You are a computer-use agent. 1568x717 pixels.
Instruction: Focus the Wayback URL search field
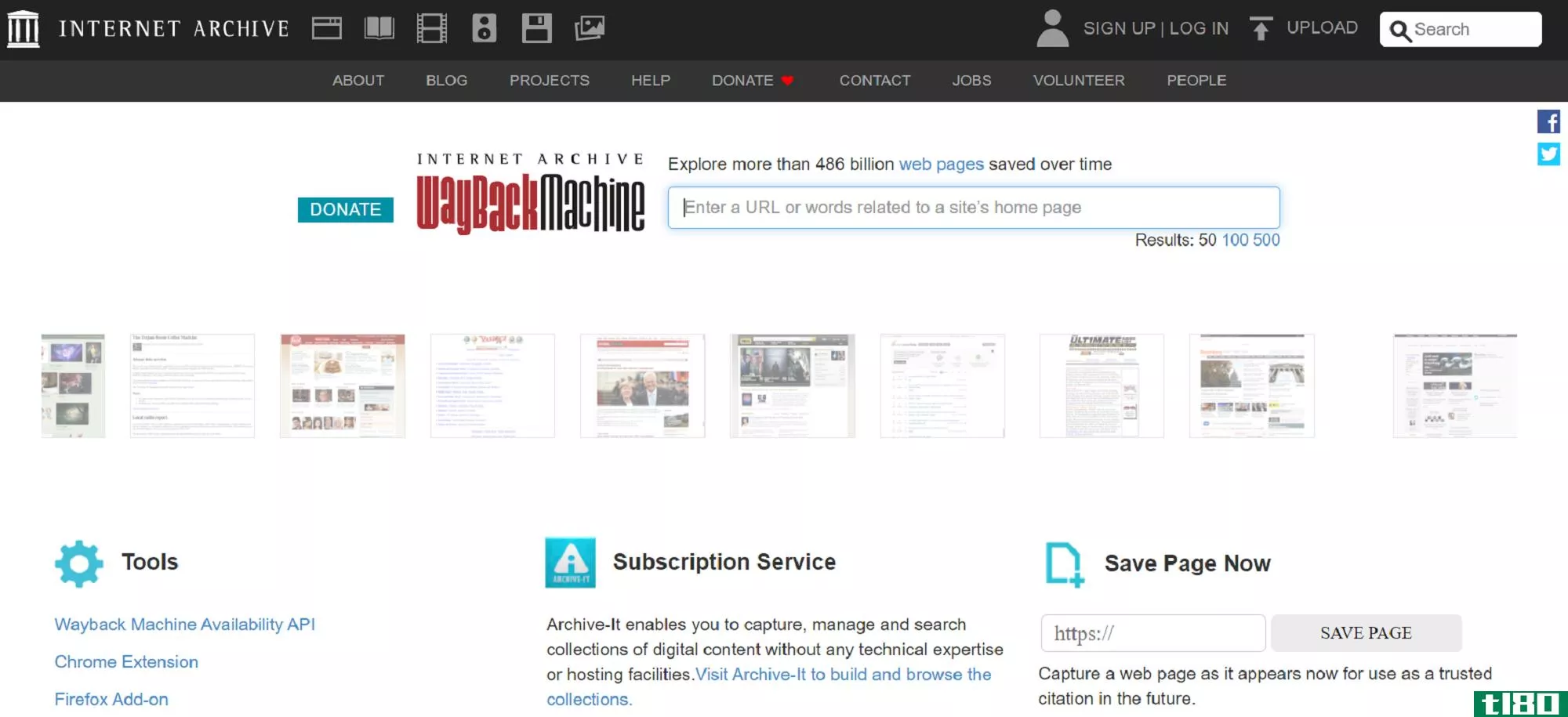point(974,208)
